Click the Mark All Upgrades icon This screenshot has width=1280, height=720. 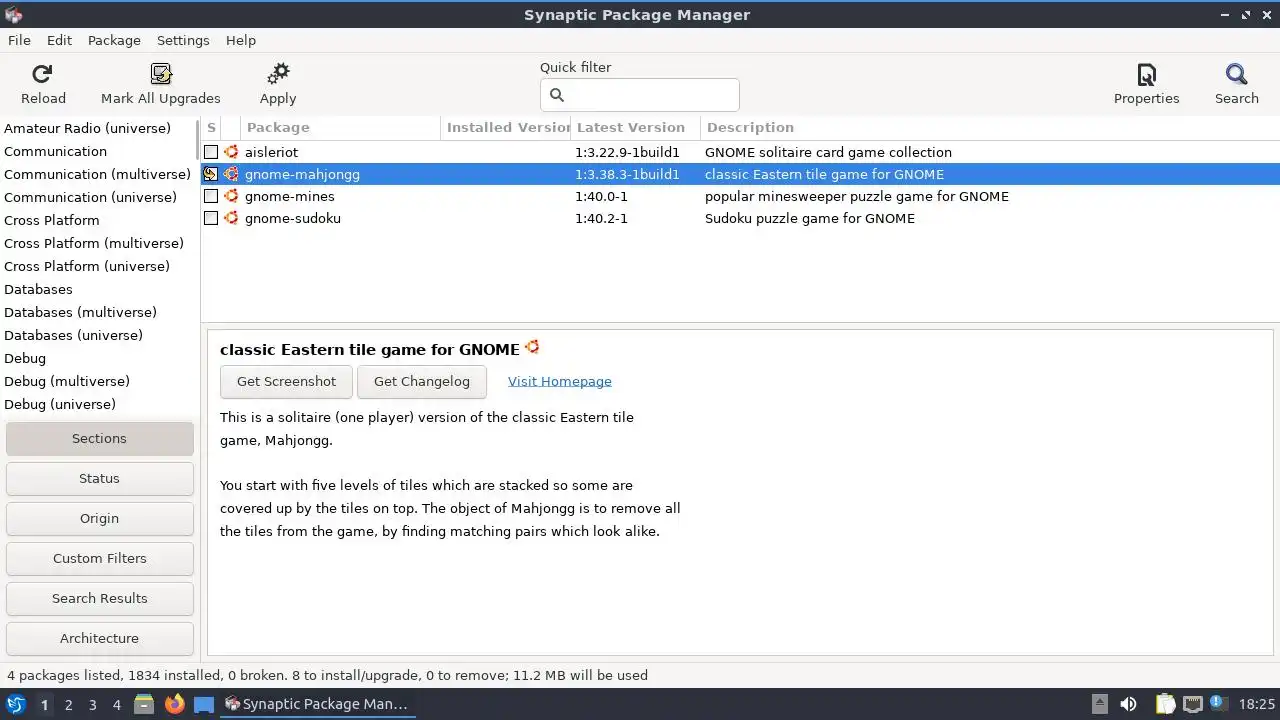tap(160, 74)
